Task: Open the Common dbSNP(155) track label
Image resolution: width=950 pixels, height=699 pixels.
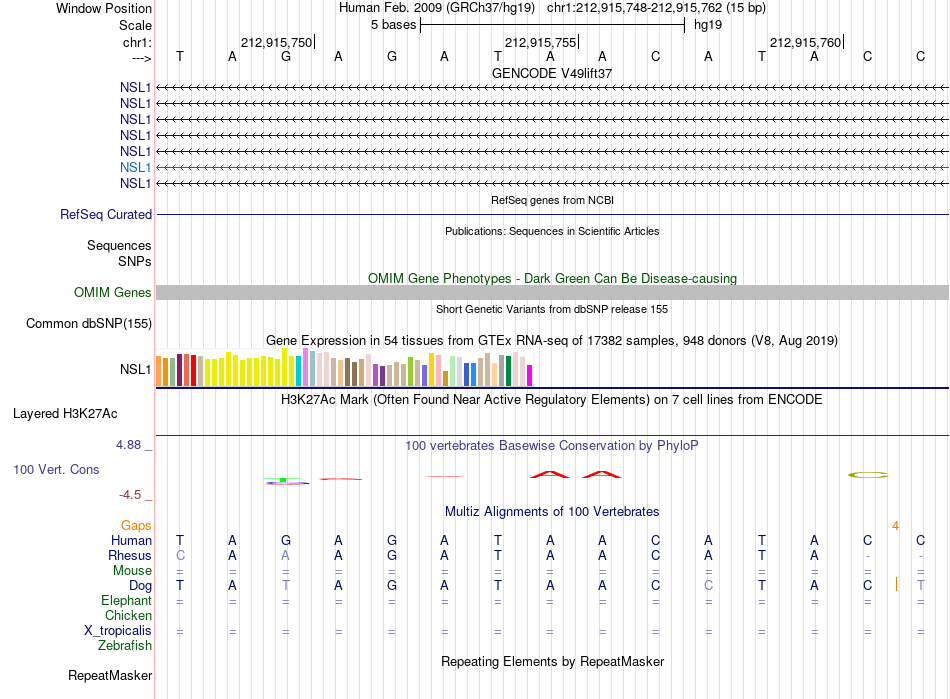Action: [89, 323]
